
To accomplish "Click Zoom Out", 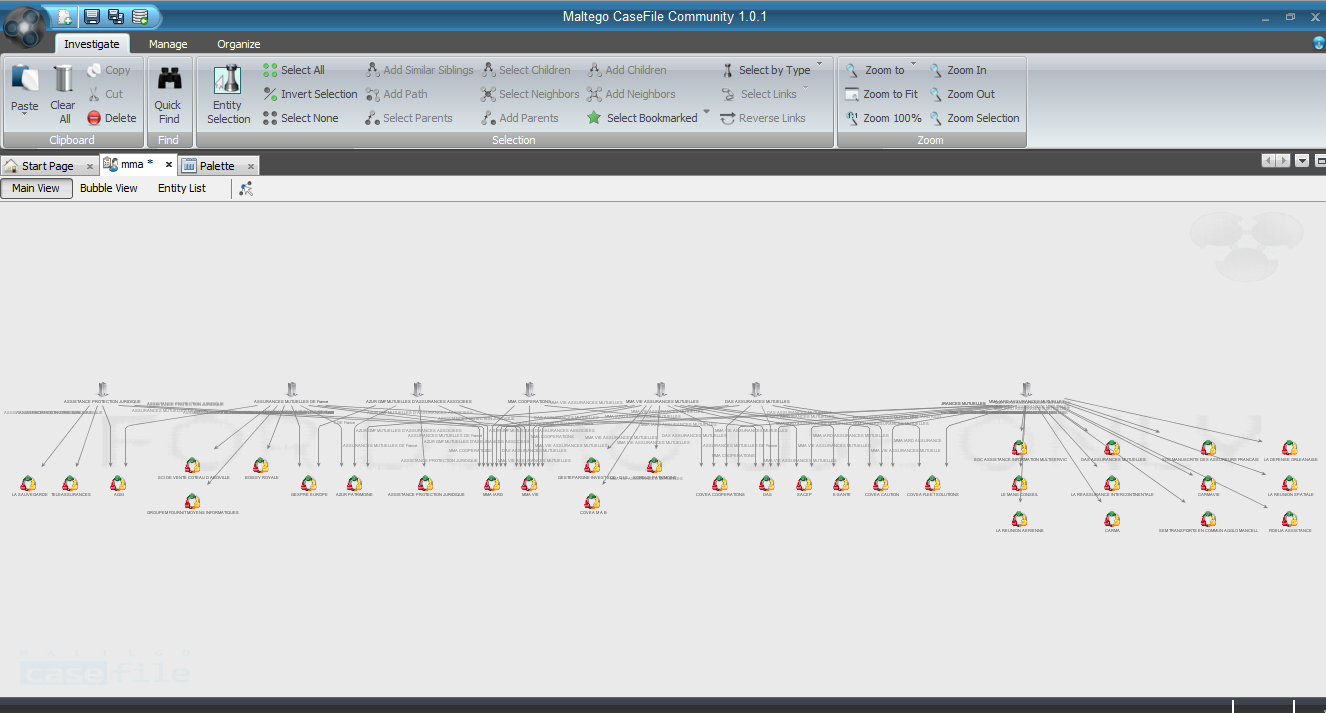I will (x=961, y=94).
